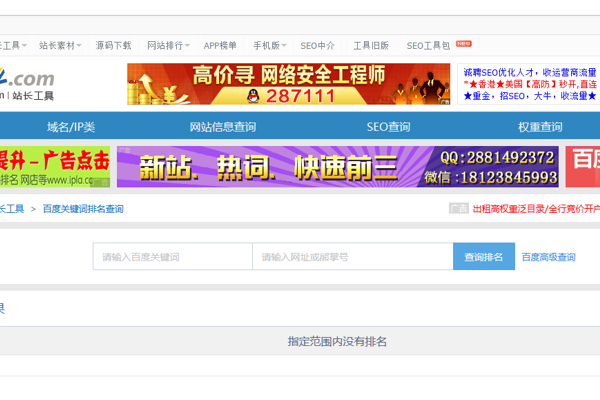Open the 出租高权重泛目录 red ad link
Screen dimensions: 600x400
(x=536, y=209)
